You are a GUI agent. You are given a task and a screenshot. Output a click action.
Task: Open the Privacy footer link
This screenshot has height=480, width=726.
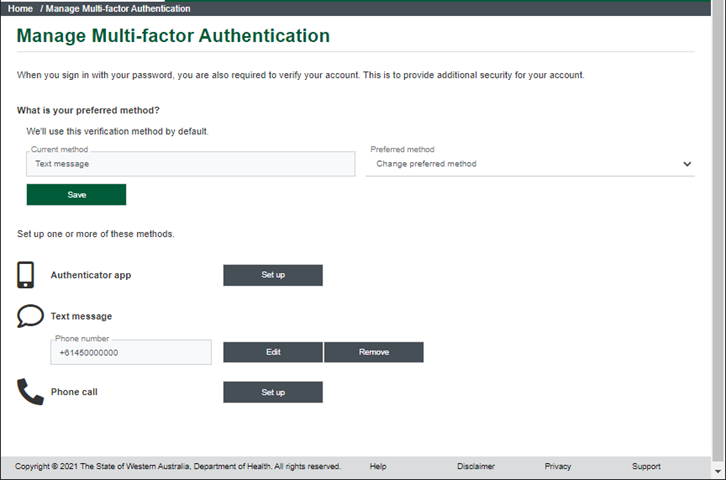click(x=558, y=466)
